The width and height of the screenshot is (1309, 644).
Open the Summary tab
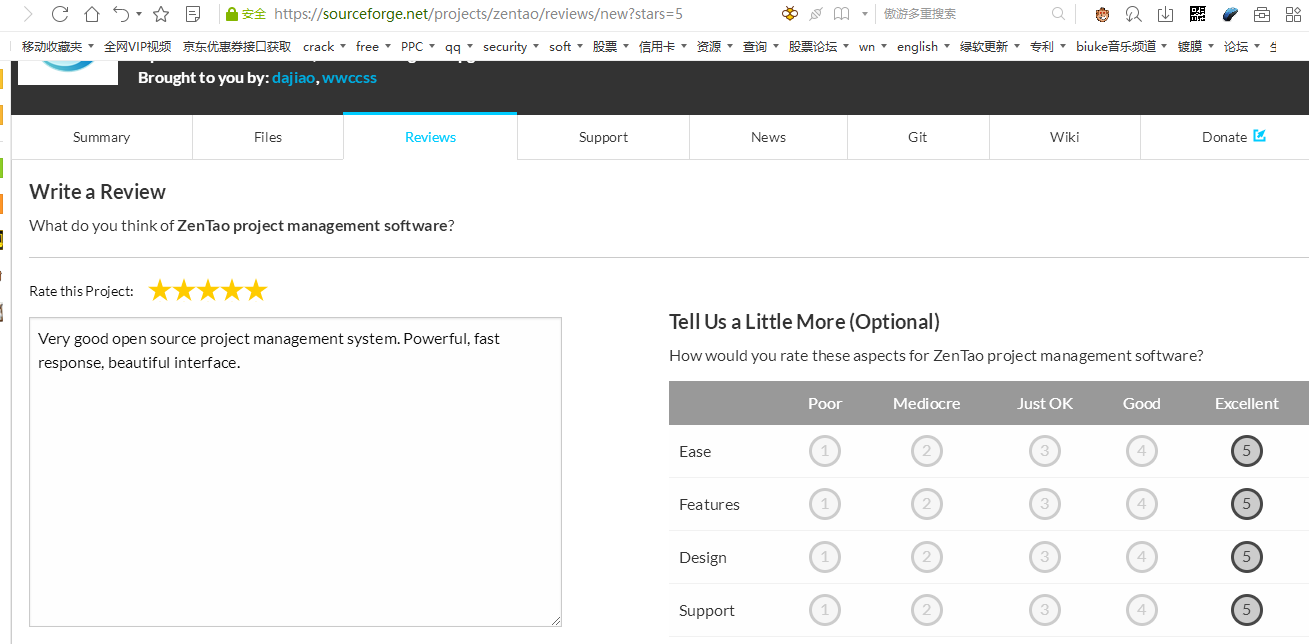101,137
